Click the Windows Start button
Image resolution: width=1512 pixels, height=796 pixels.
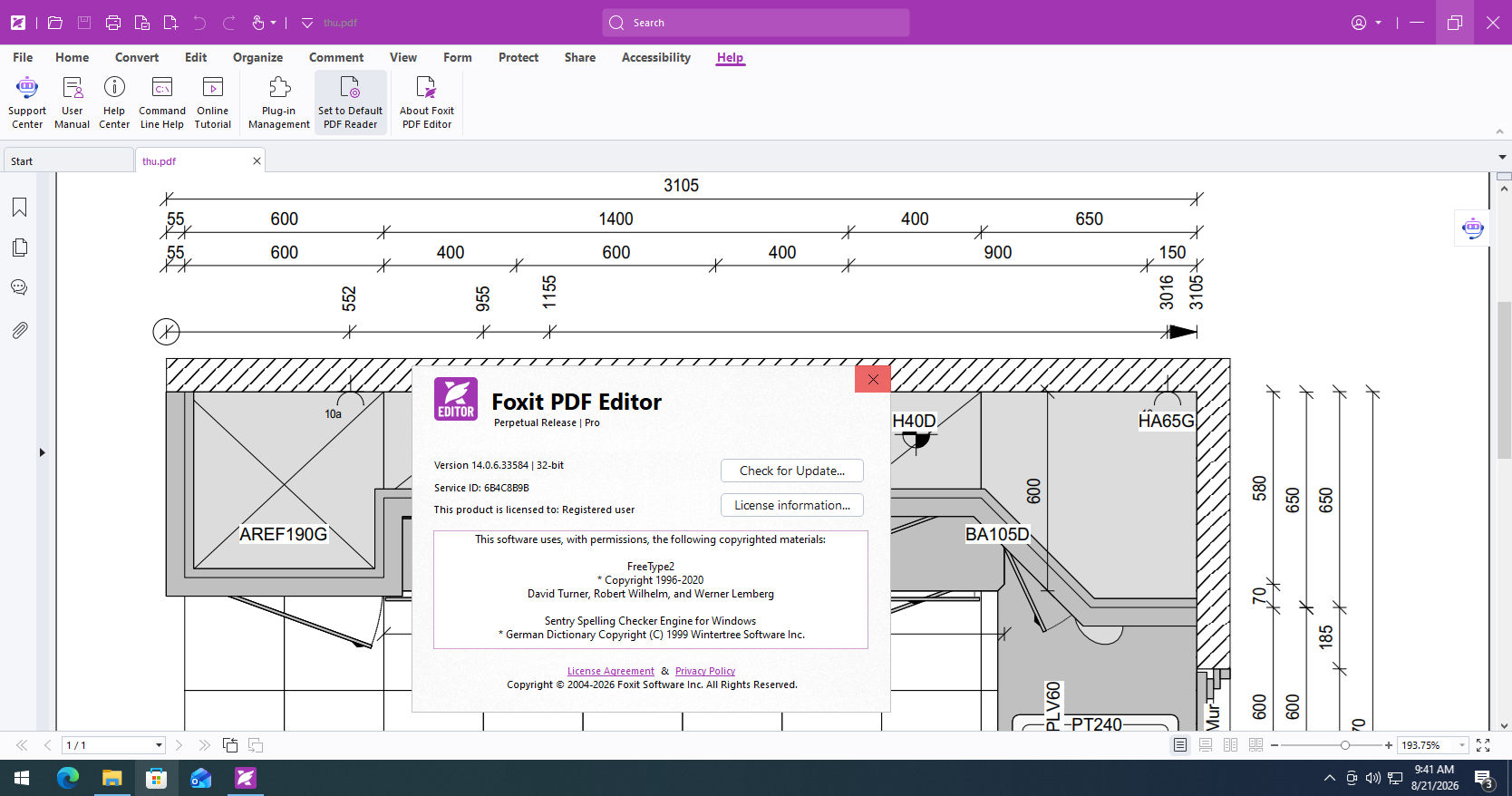click(22, 778)
